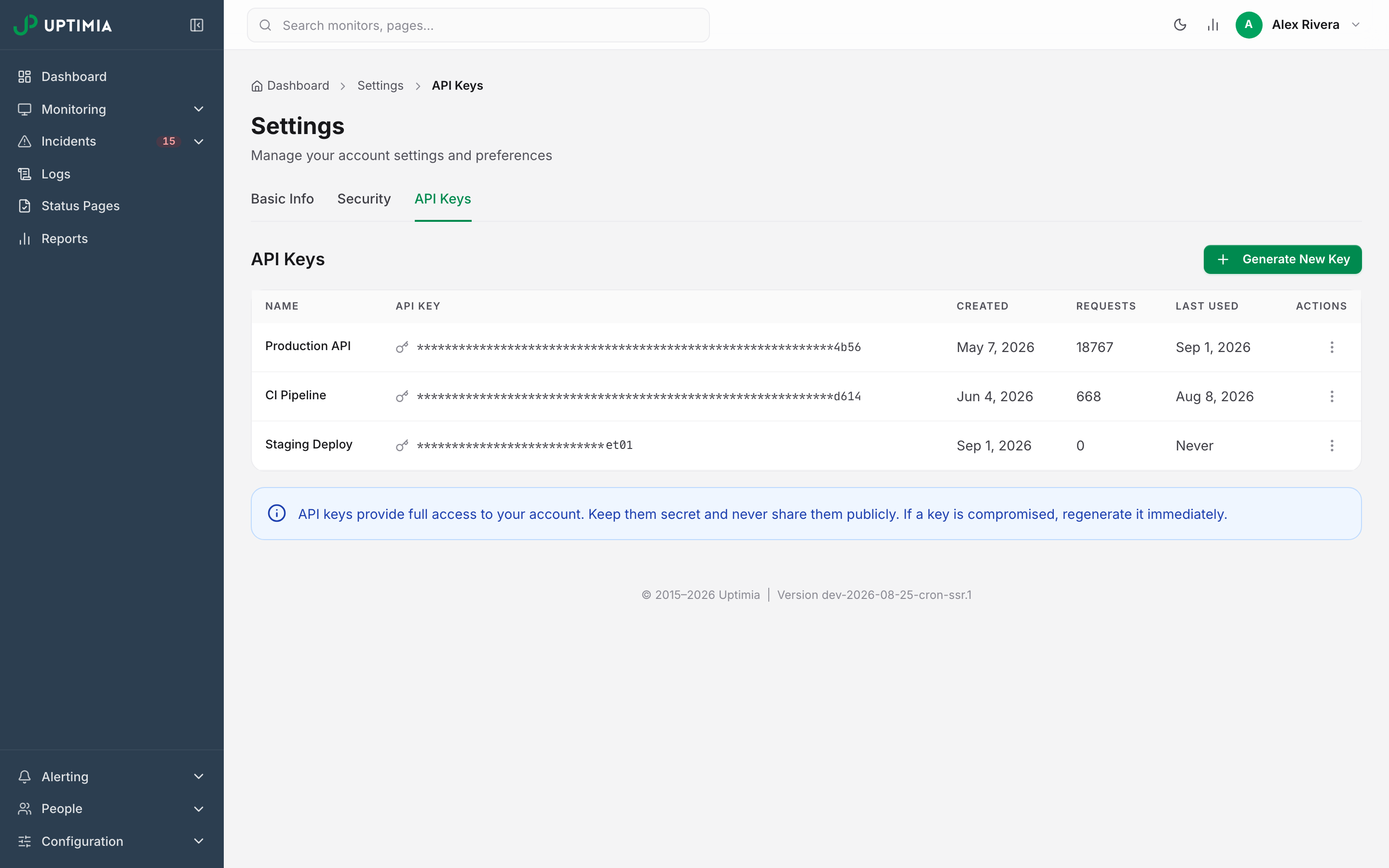The image size is (1389, 868).
Task: Switch to the Security tab
Action: (364, 199)
